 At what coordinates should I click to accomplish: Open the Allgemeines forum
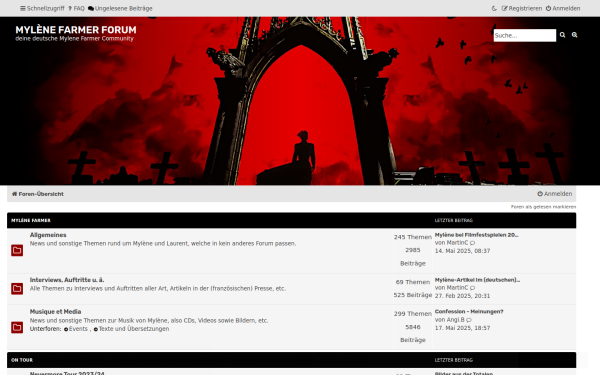(48, 235)
